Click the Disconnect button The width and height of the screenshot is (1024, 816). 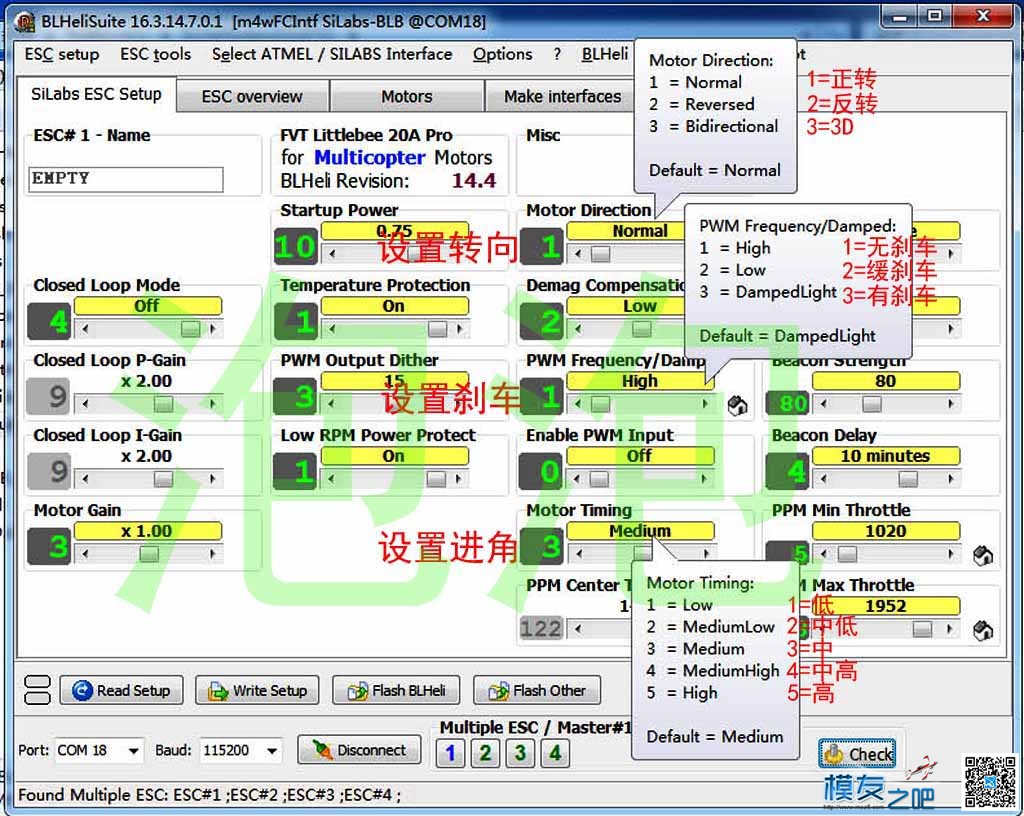tap(359, 750)
